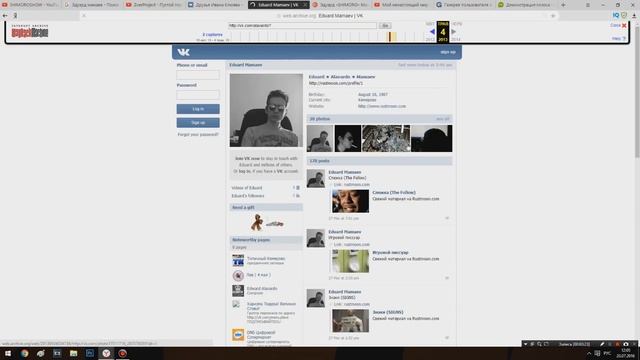Open the Photoshop icon on the taskbar

point(90,353)
